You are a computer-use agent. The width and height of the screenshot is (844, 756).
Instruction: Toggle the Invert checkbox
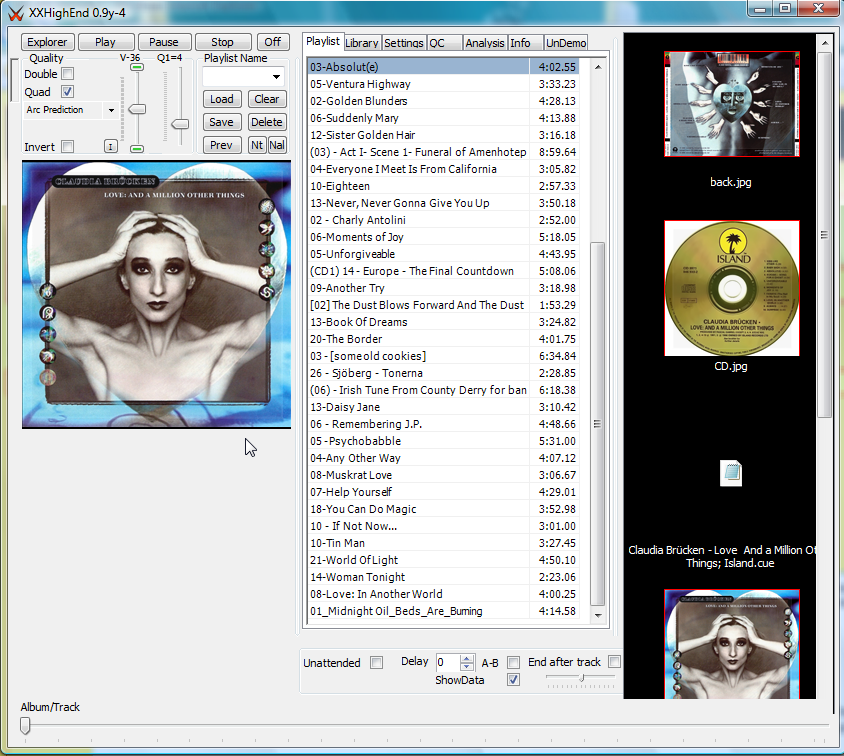[x=67, y=146]
